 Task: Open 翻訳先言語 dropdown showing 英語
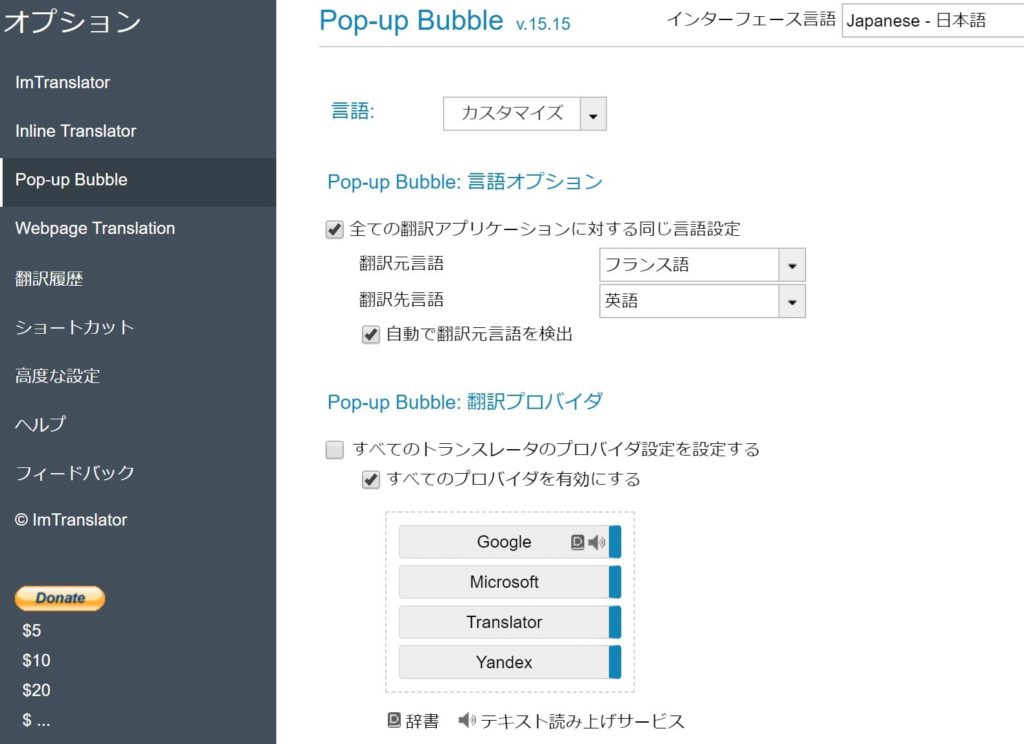coord(702,300)
